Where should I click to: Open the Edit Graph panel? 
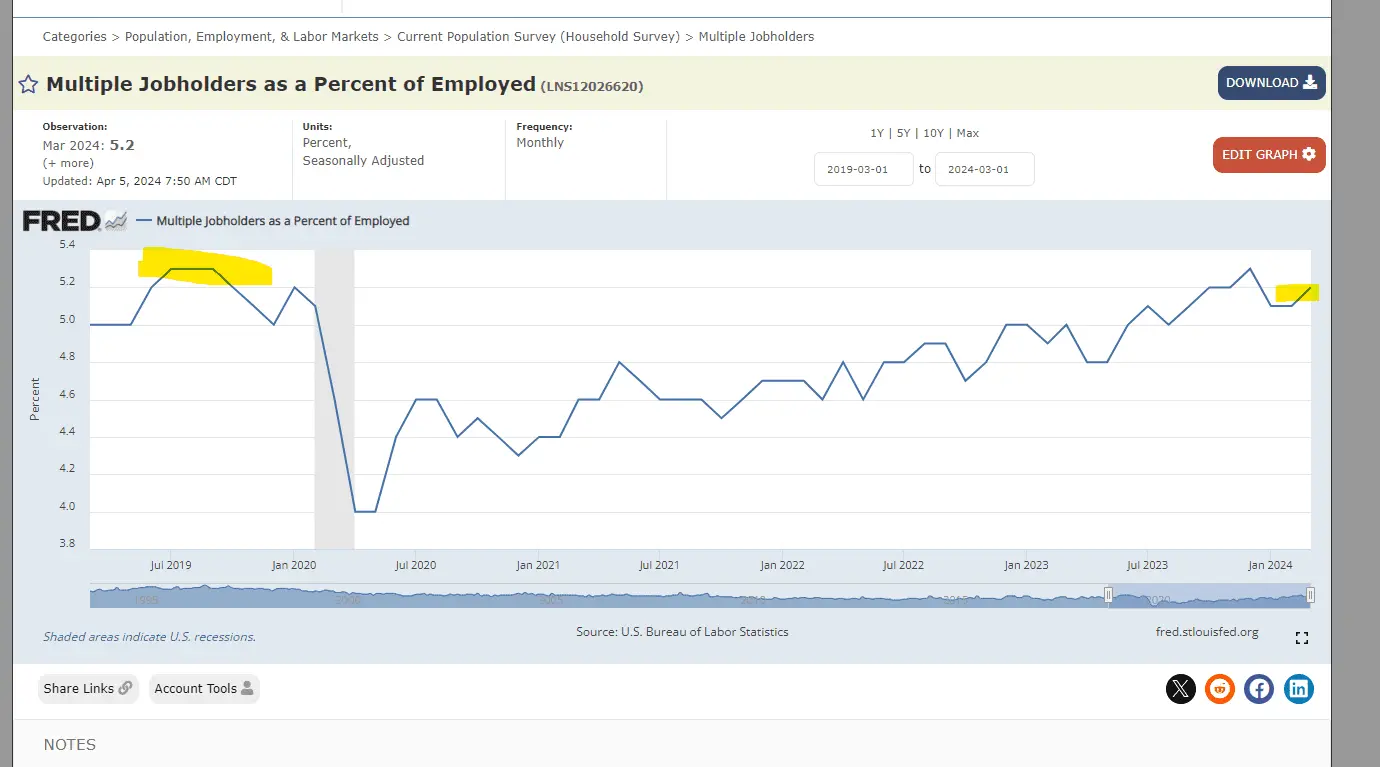tap(1269, 155)
